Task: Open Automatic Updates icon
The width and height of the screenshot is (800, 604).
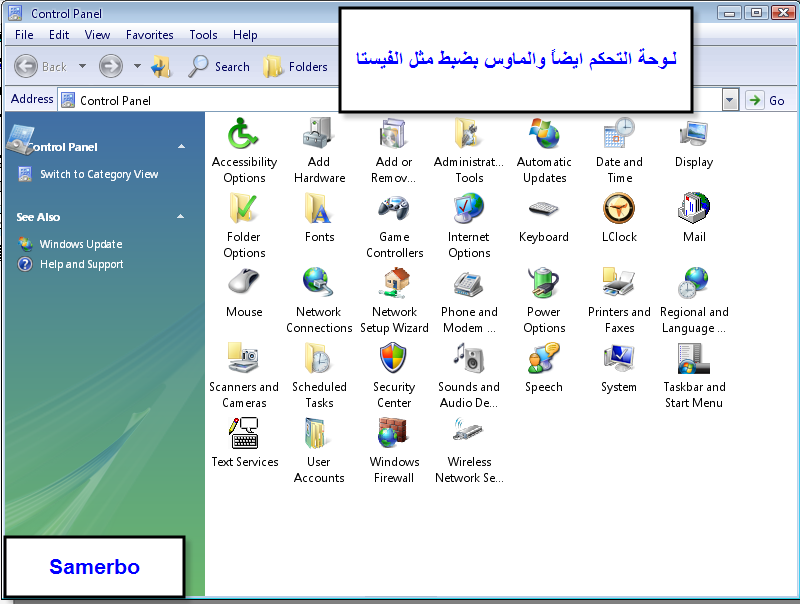Action: click(x=544, y=134)
